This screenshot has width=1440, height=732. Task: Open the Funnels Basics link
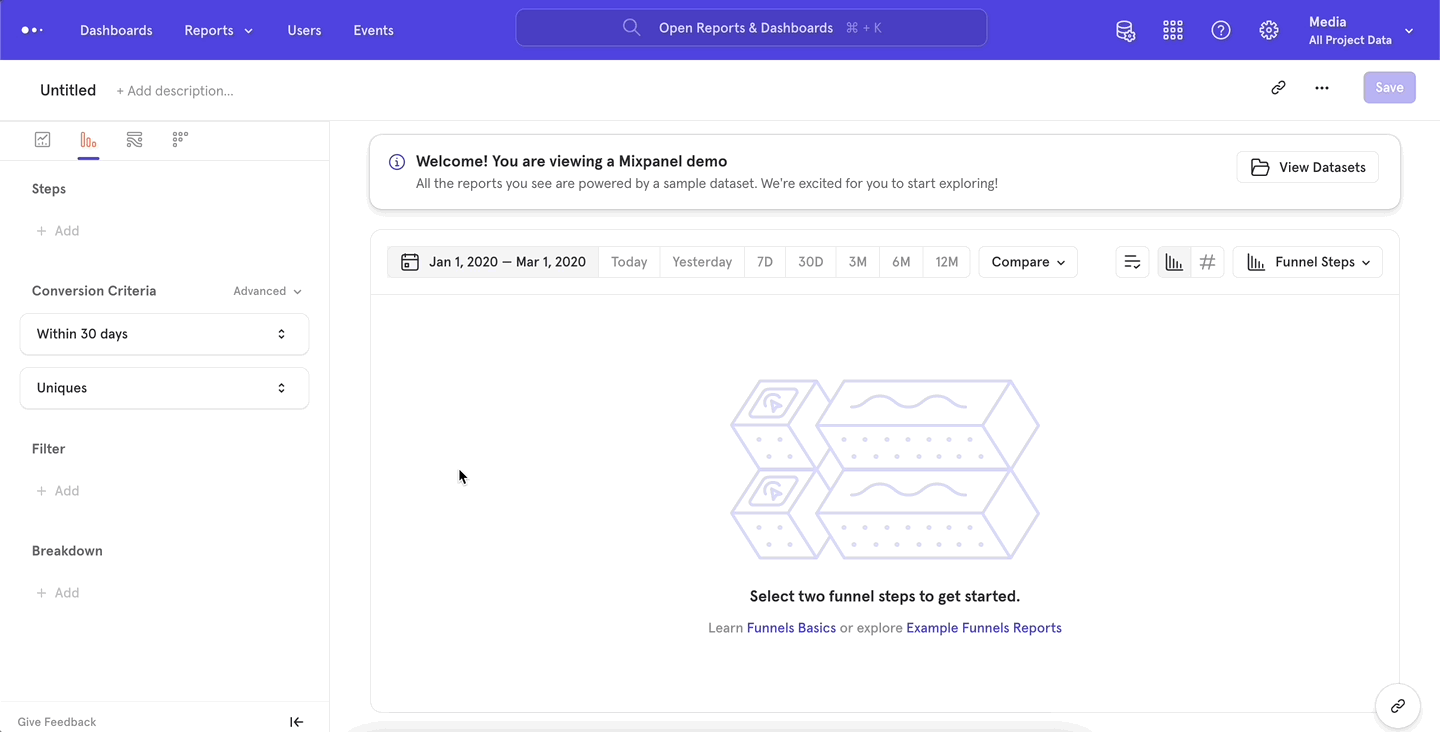[x=791, y=627]
